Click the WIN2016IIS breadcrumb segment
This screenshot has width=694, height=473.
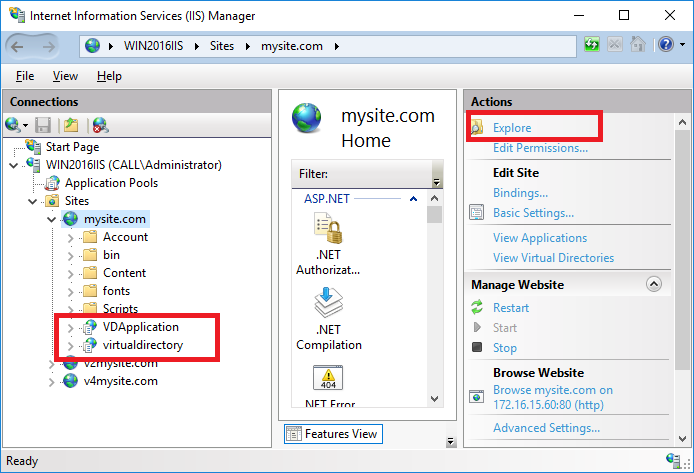[x=153, y=46]
